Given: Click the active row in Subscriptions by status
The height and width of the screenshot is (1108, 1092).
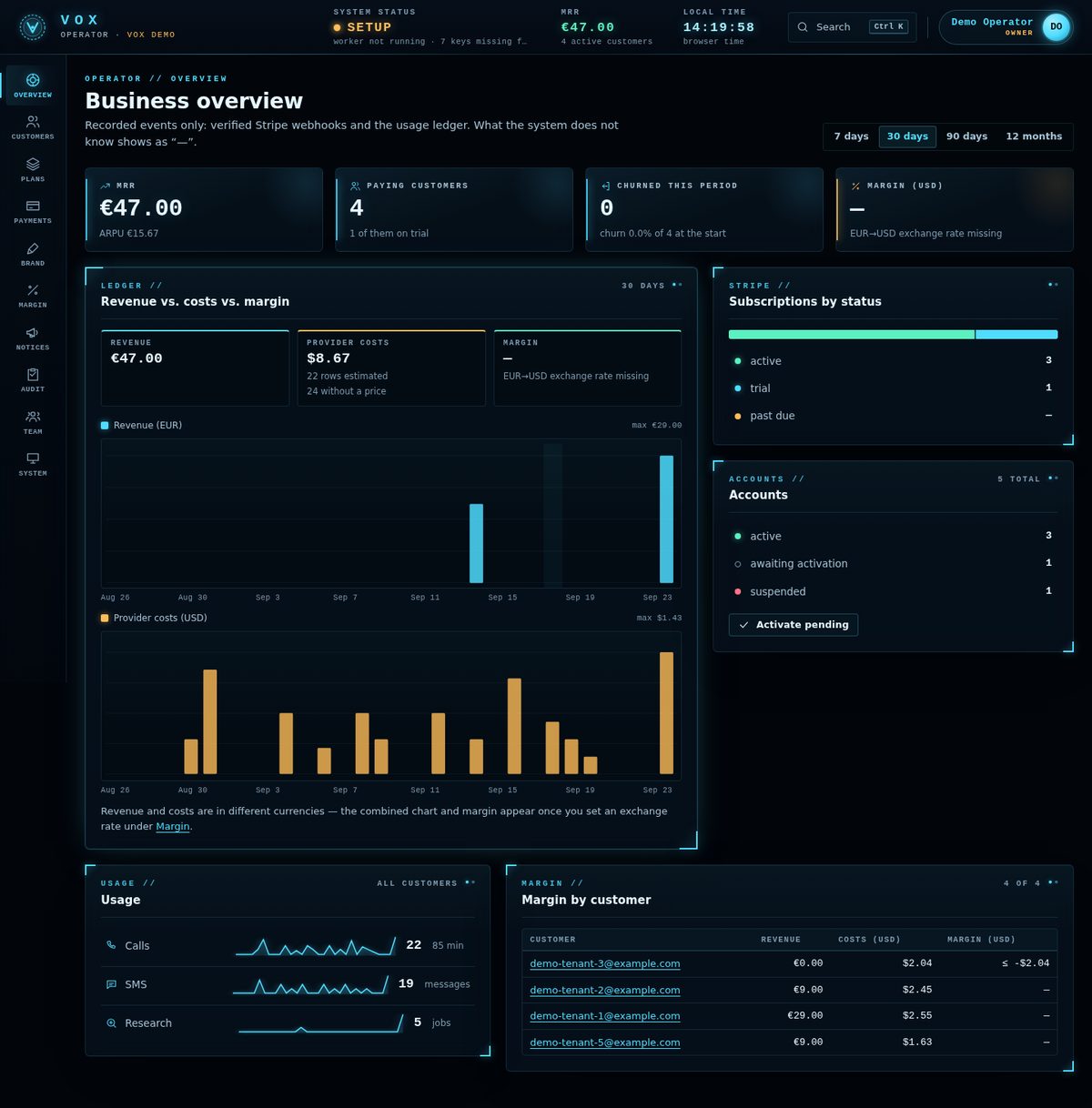Looking at the screenshot, I should tap(893, 361).
